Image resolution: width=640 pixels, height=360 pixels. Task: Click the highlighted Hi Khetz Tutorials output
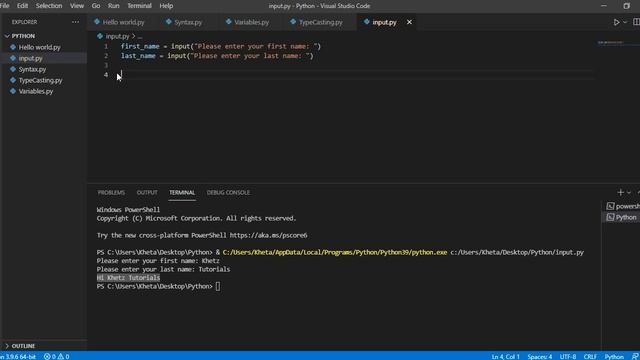(x=128, y=278)
